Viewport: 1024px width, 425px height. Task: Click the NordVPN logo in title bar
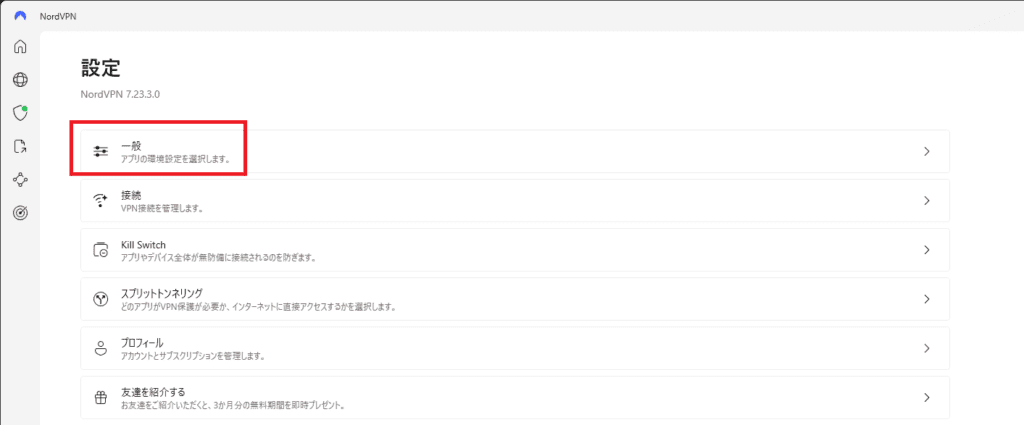coord(20,14)
